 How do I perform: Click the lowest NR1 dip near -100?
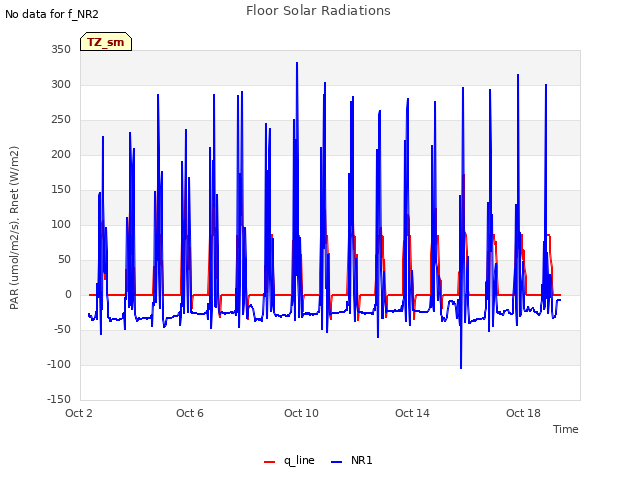[461, 368]
